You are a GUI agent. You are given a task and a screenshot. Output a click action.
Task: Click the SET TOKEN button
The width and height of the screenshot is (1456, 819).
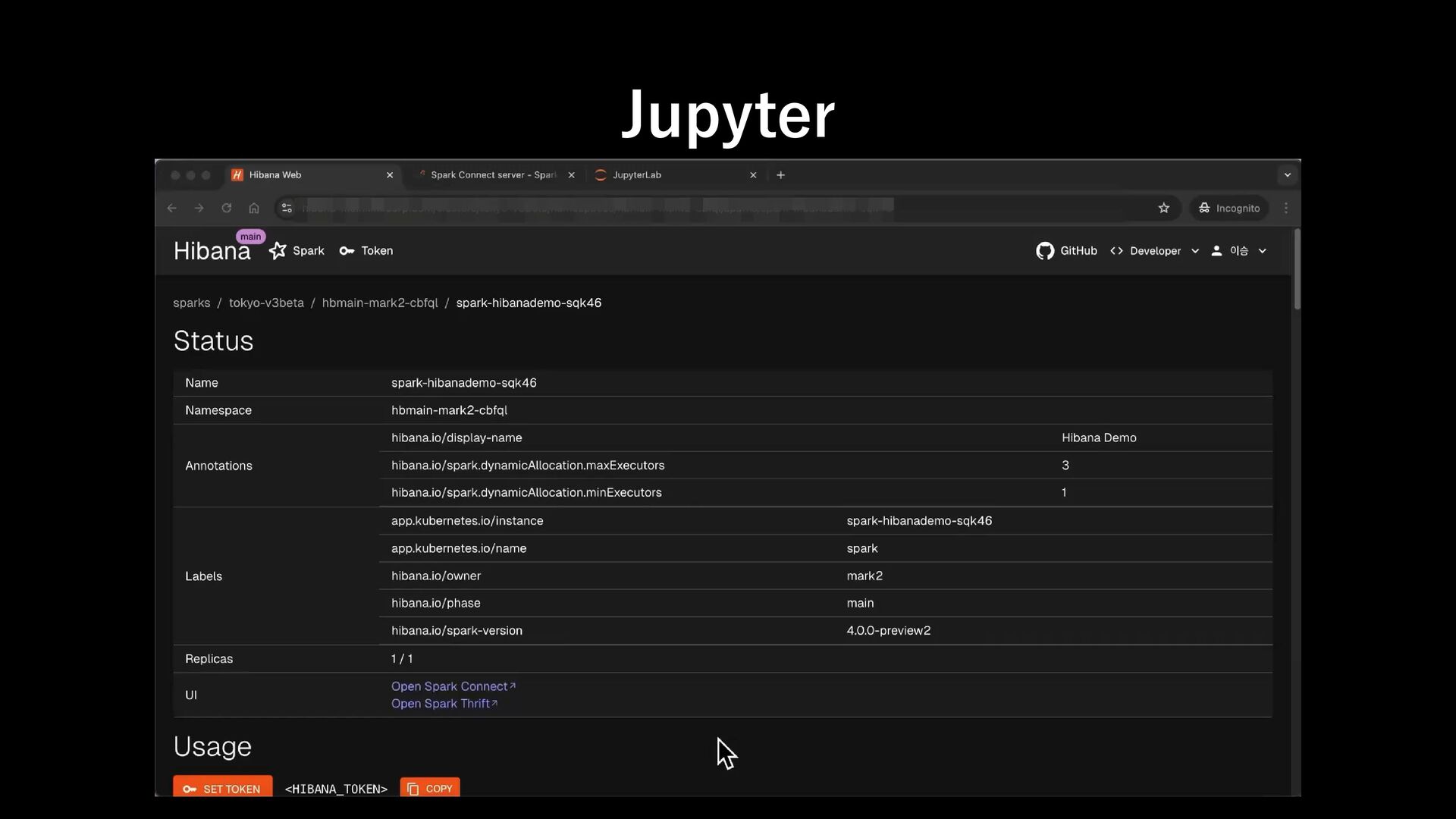pyautogui.click(x=222, y=787)
